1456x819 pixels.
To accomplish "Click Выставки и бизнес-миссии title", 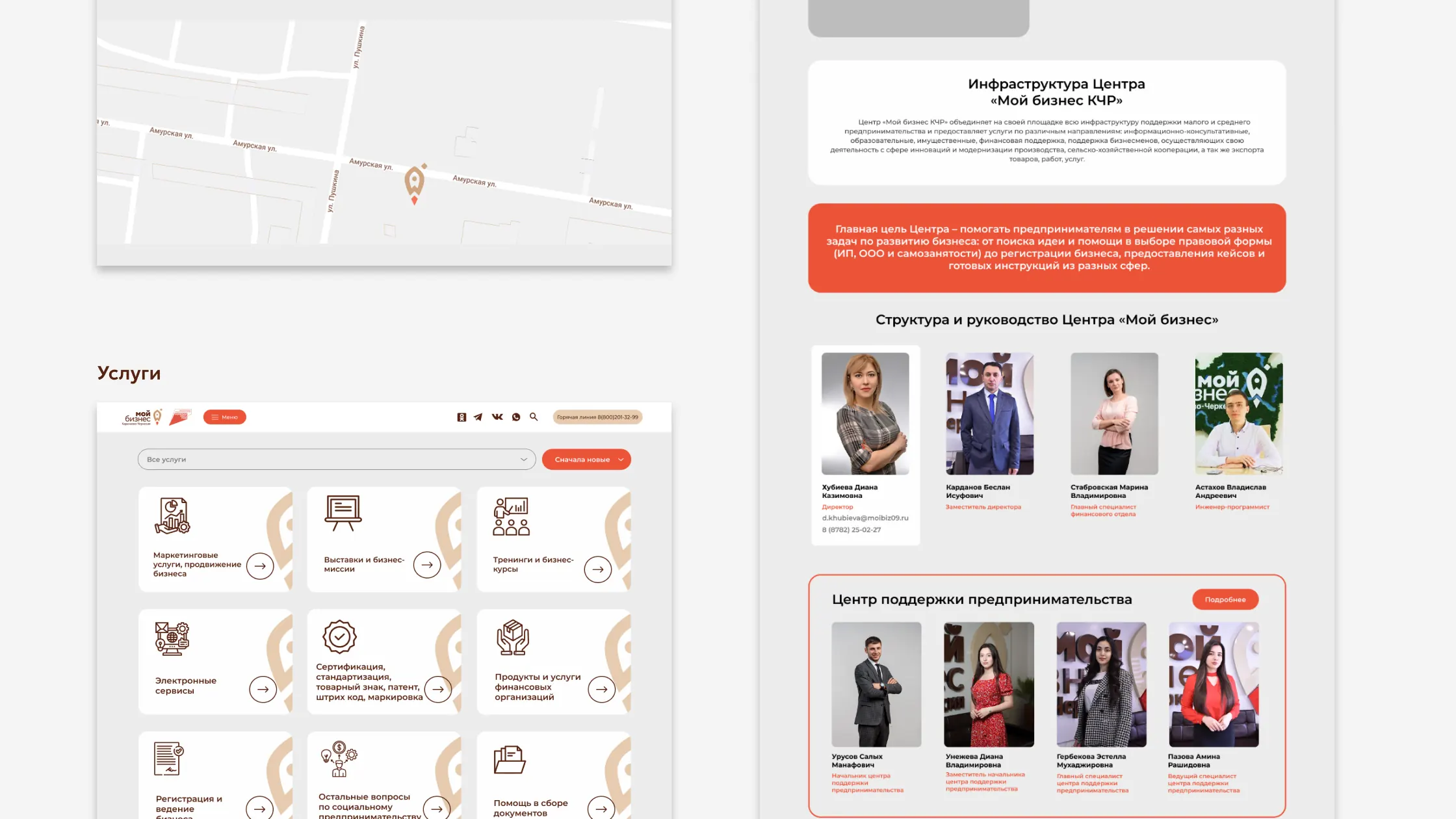I will [364, 564].
